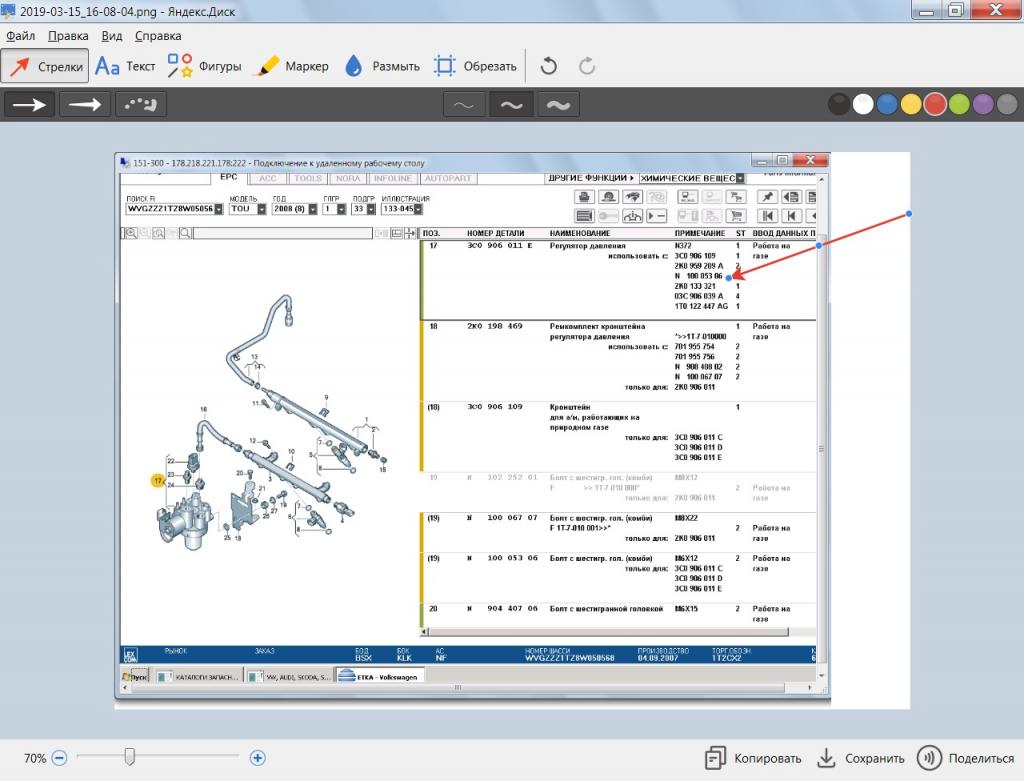Click Копировать to copy the image
This screenshot has height=781, width=1024.
pyautogui.click(x=753, y=758)
